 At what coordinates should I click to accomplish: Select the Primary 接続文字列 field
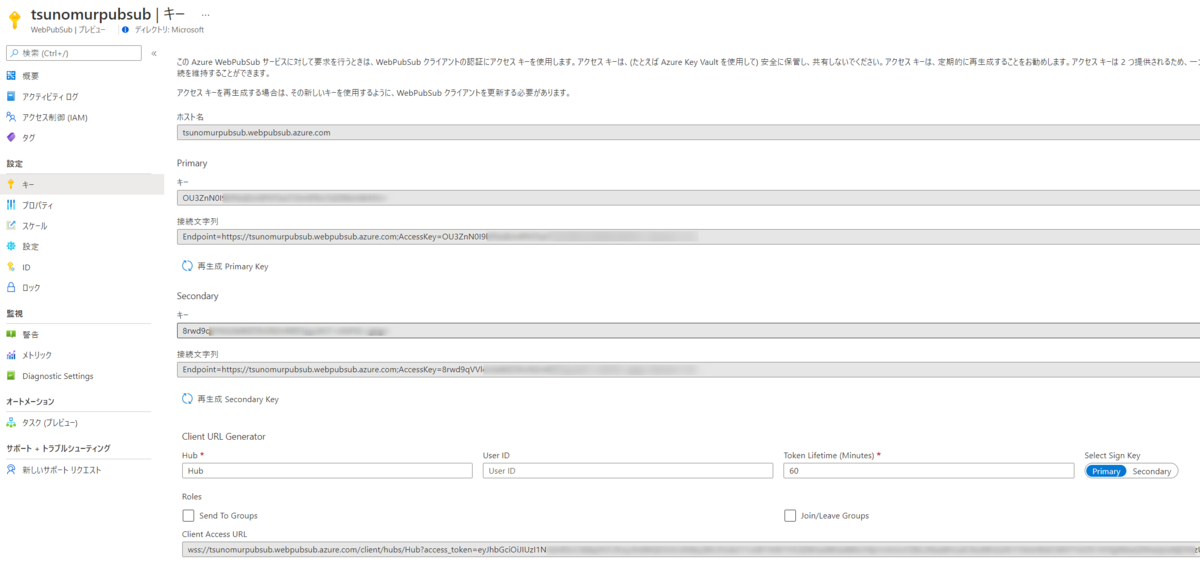[x=688, y=237]
